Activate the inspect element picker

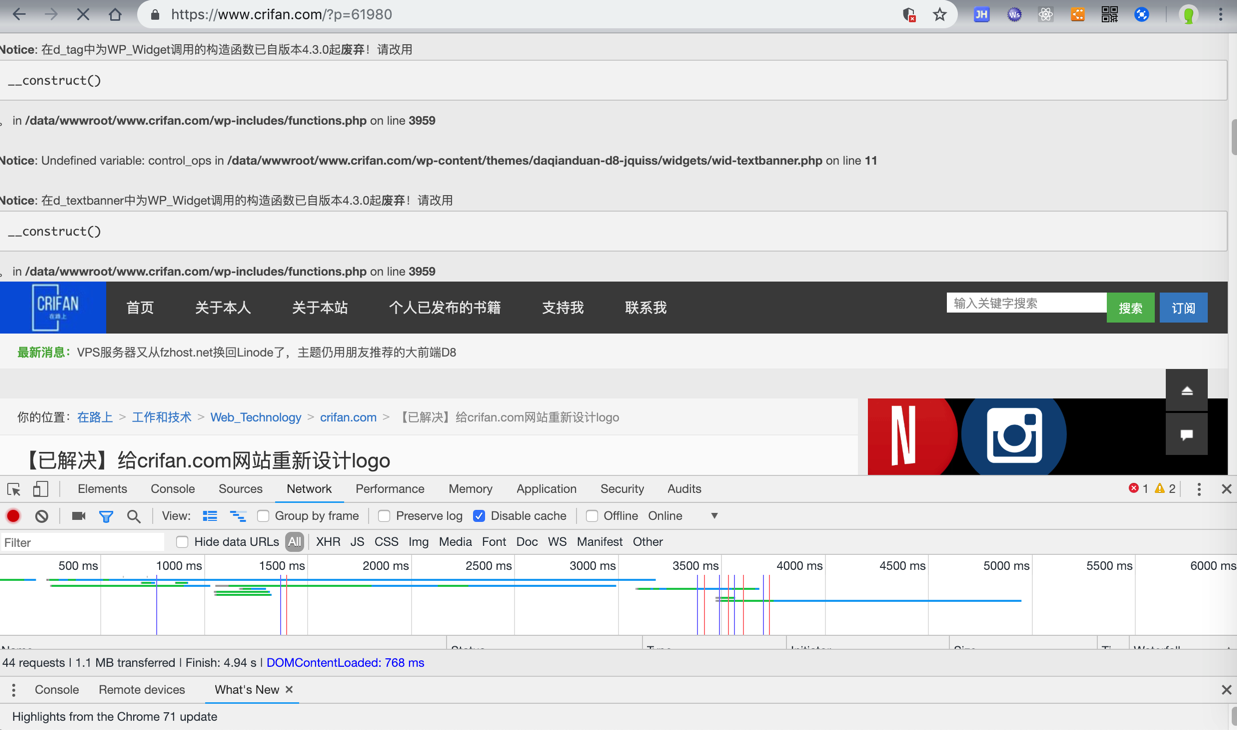[14, 489]
